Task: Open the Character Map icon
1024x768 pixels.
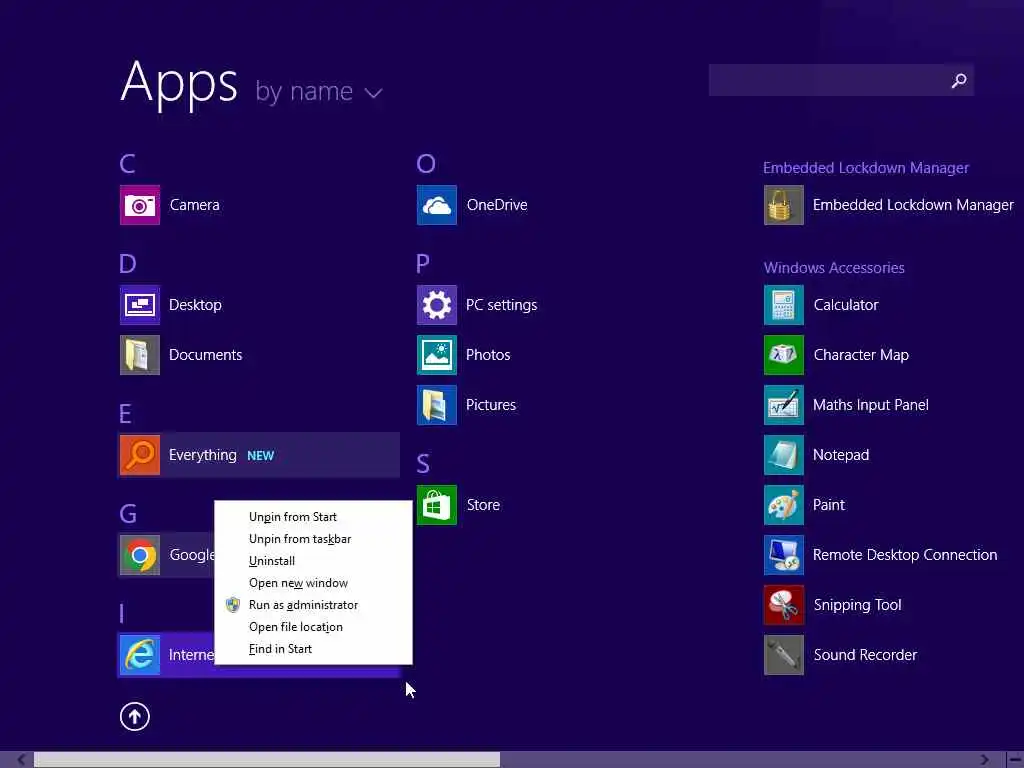Action: coord(784,355)
